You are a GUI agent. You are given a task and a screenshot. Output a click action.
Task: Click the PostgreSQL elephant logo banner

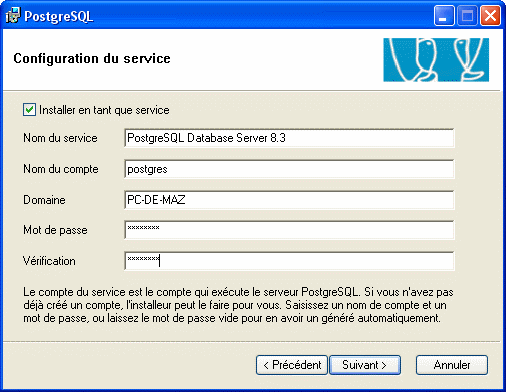[x=436, y=60]
